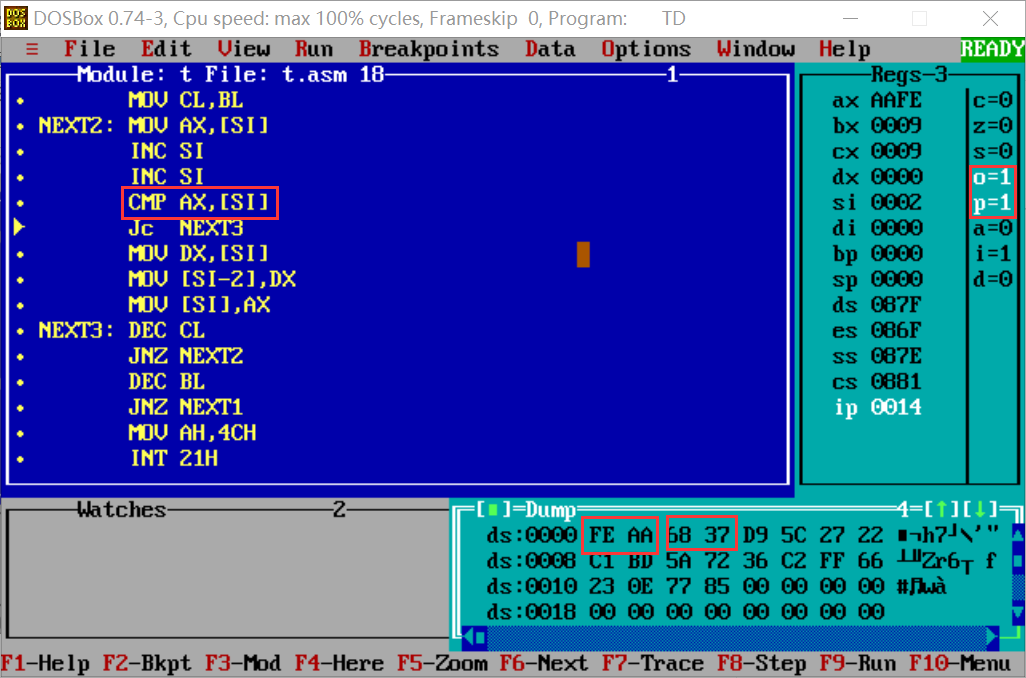Click F4-Here in status bar
The image size is (1026, 678).
pyautogui.click(x=340, y=664)
